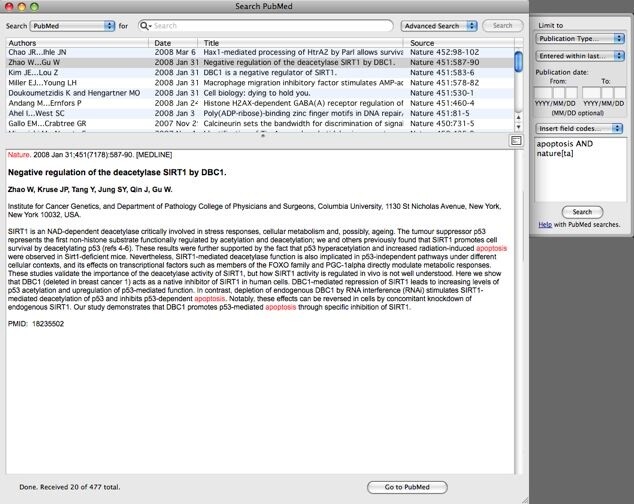This screenshot has width=634, height=504.
Task: Click the PMID 18235502 text
Action: [x=36, y=324]
